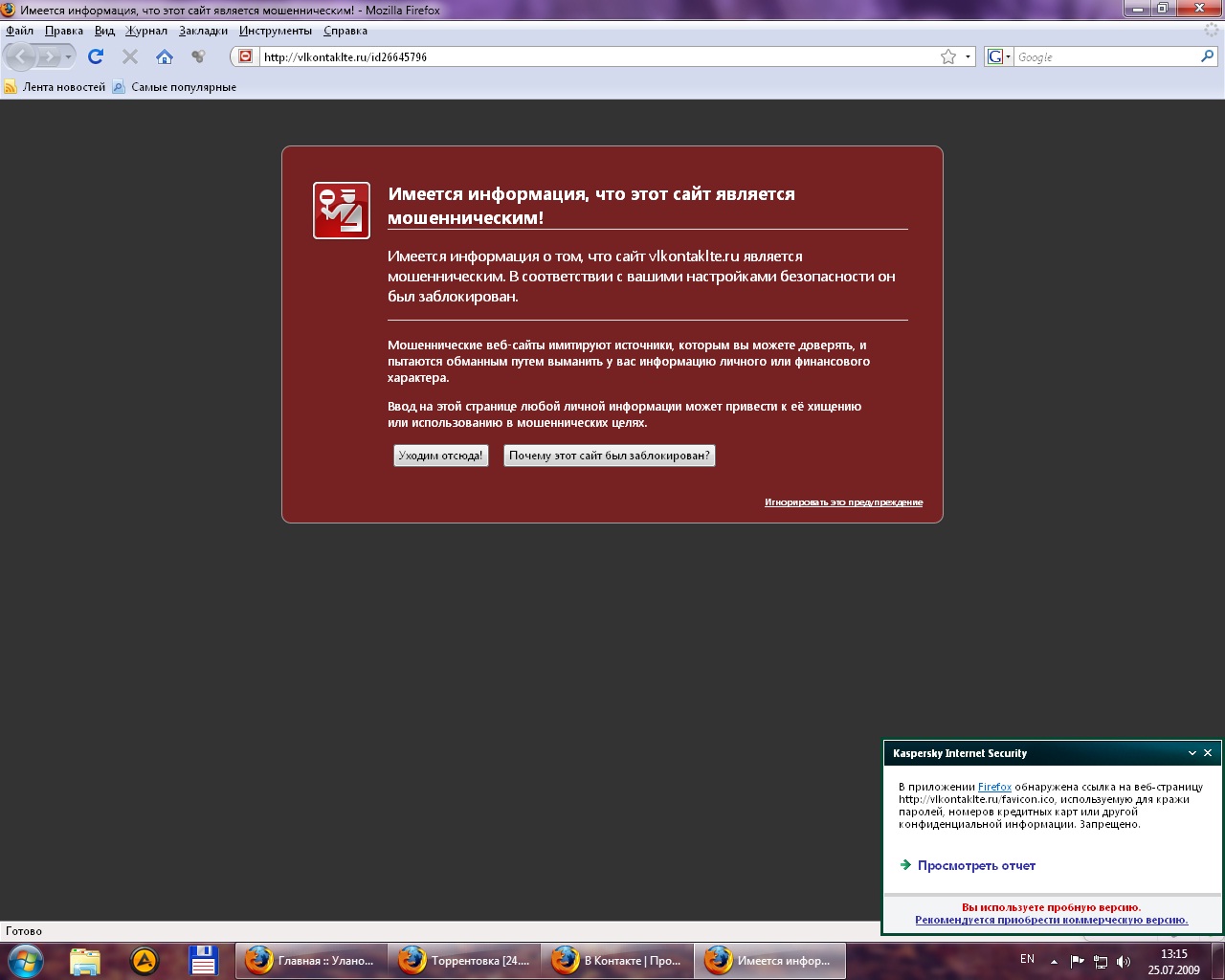This screenshot has height=980, width=1225.
Task: Click the Stop loading icon
Action: (x=130, y=56)
